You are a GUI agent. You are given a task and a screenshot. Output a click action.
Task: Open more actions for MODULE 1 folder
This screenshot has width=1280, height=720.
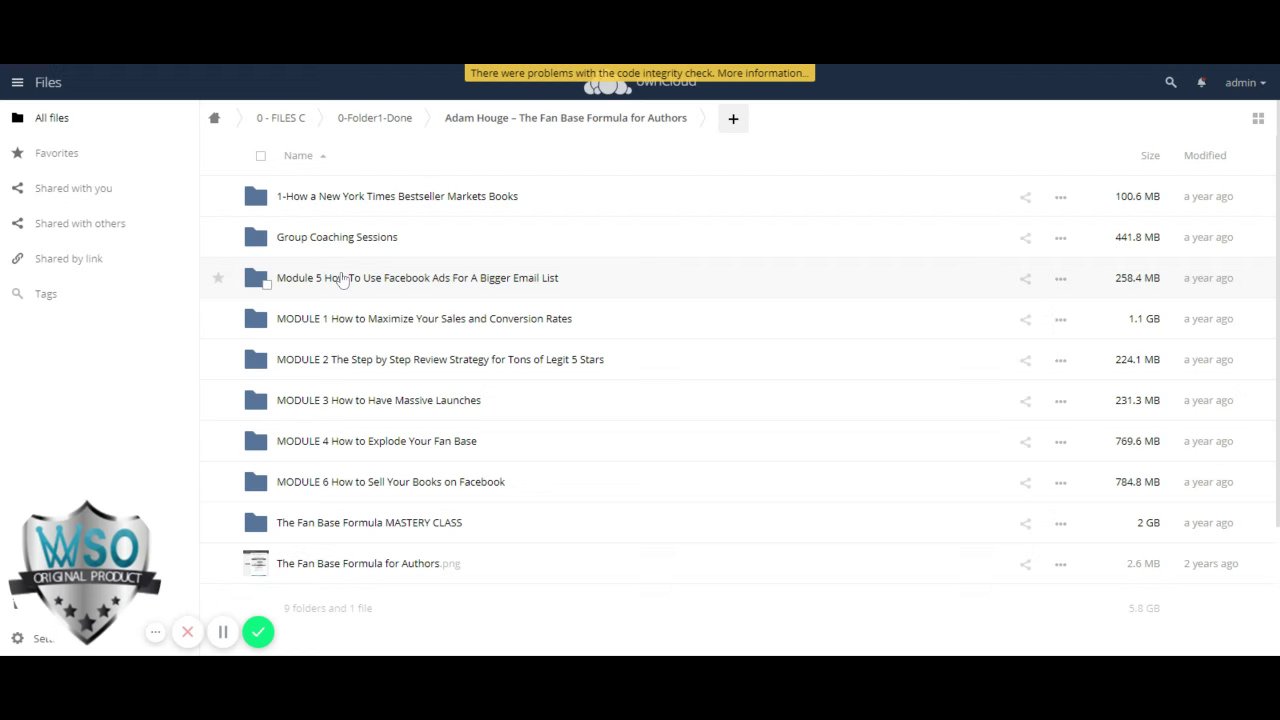pos(1060,320)
